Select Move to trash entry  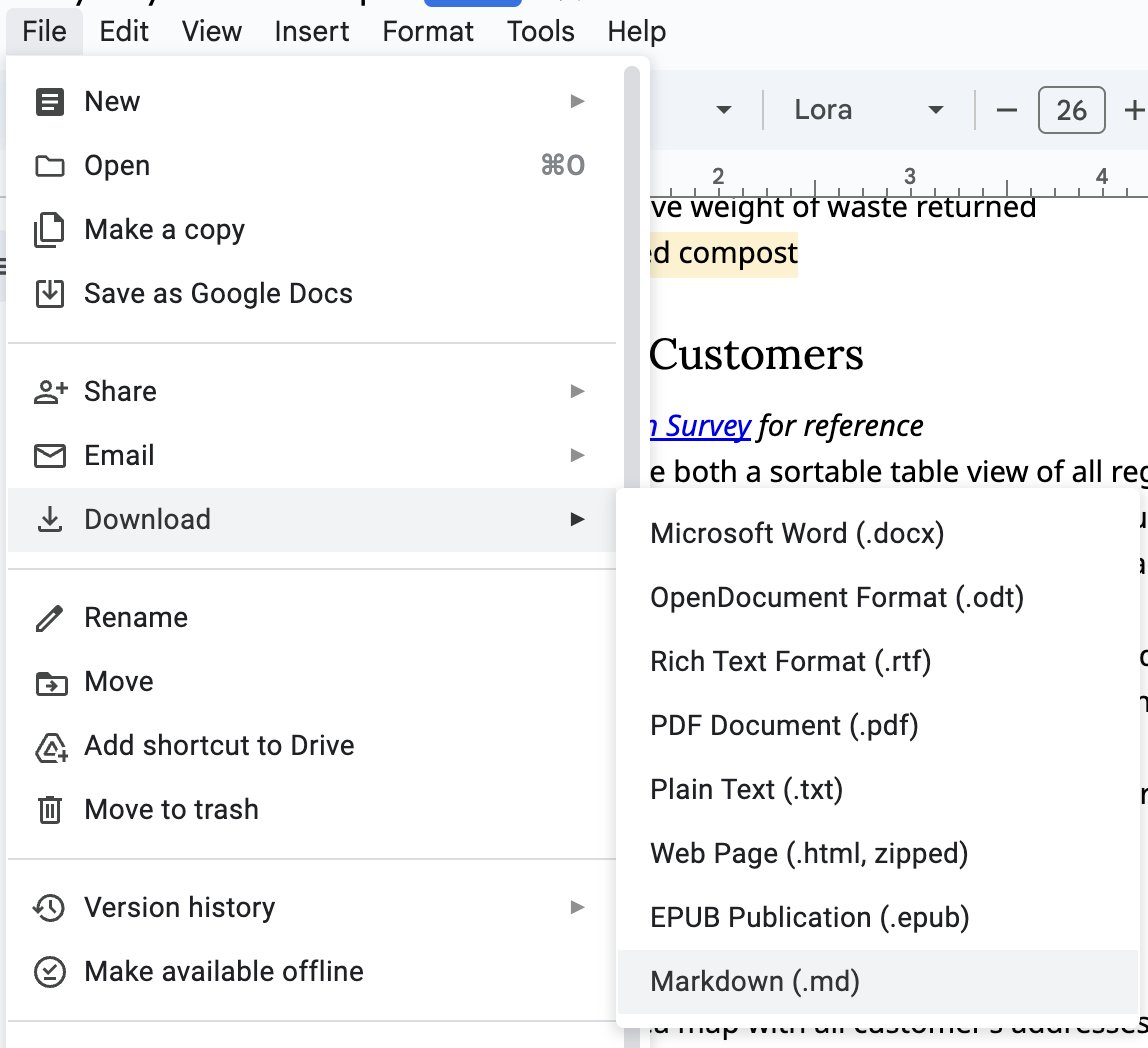312,810
